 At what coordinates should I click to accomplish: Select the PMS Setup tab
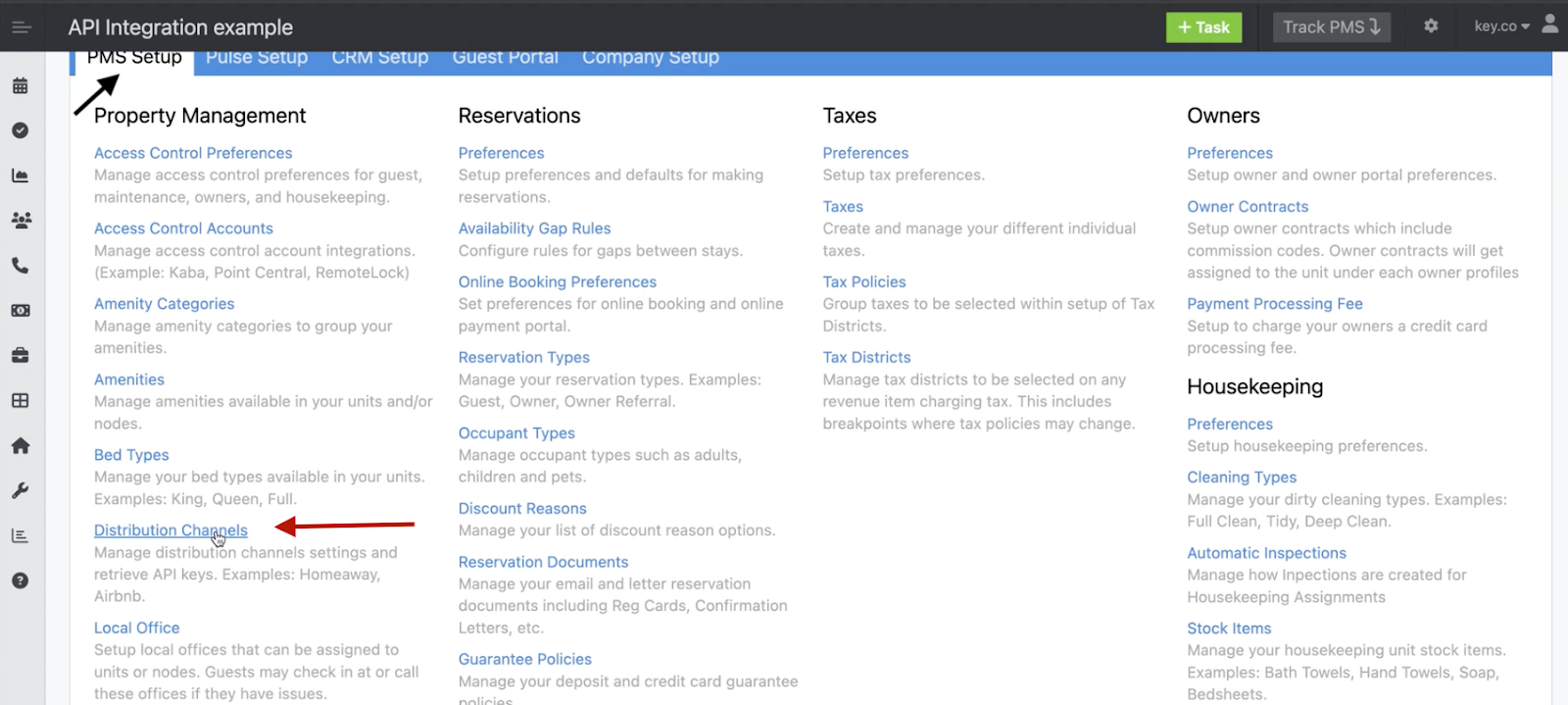134,58
